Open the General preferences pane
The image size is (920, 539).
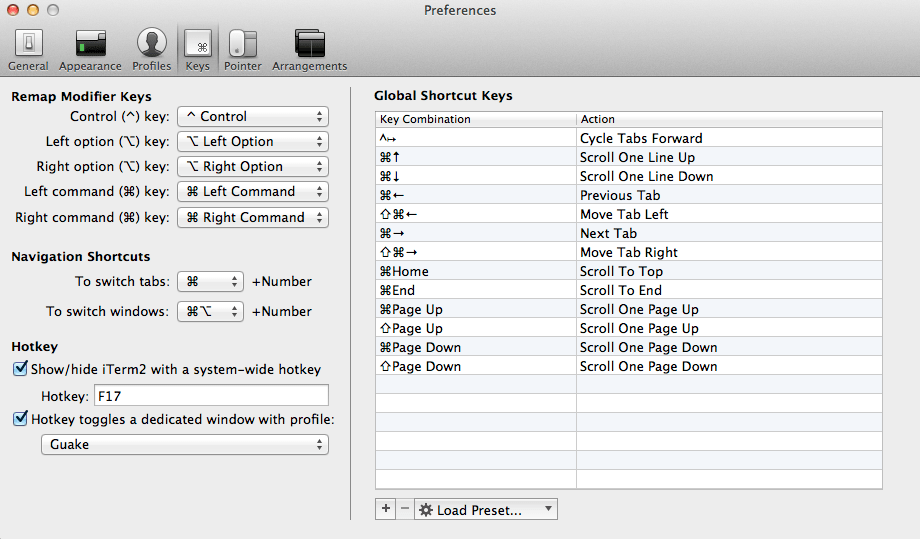[x=28, y=50]
